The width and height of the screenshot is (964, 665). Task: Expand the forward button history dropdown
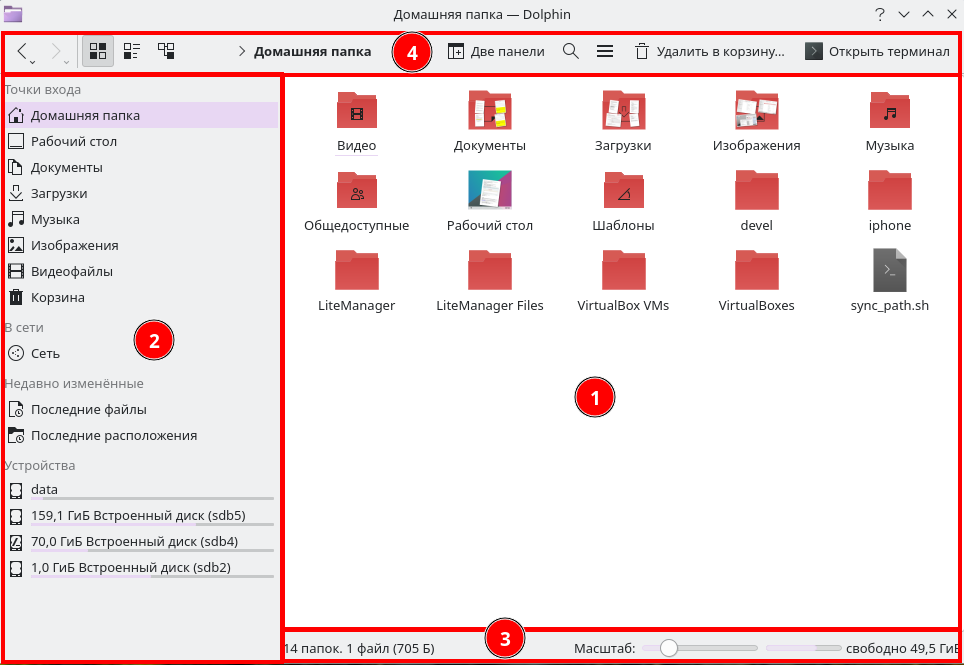pos(65,61)
